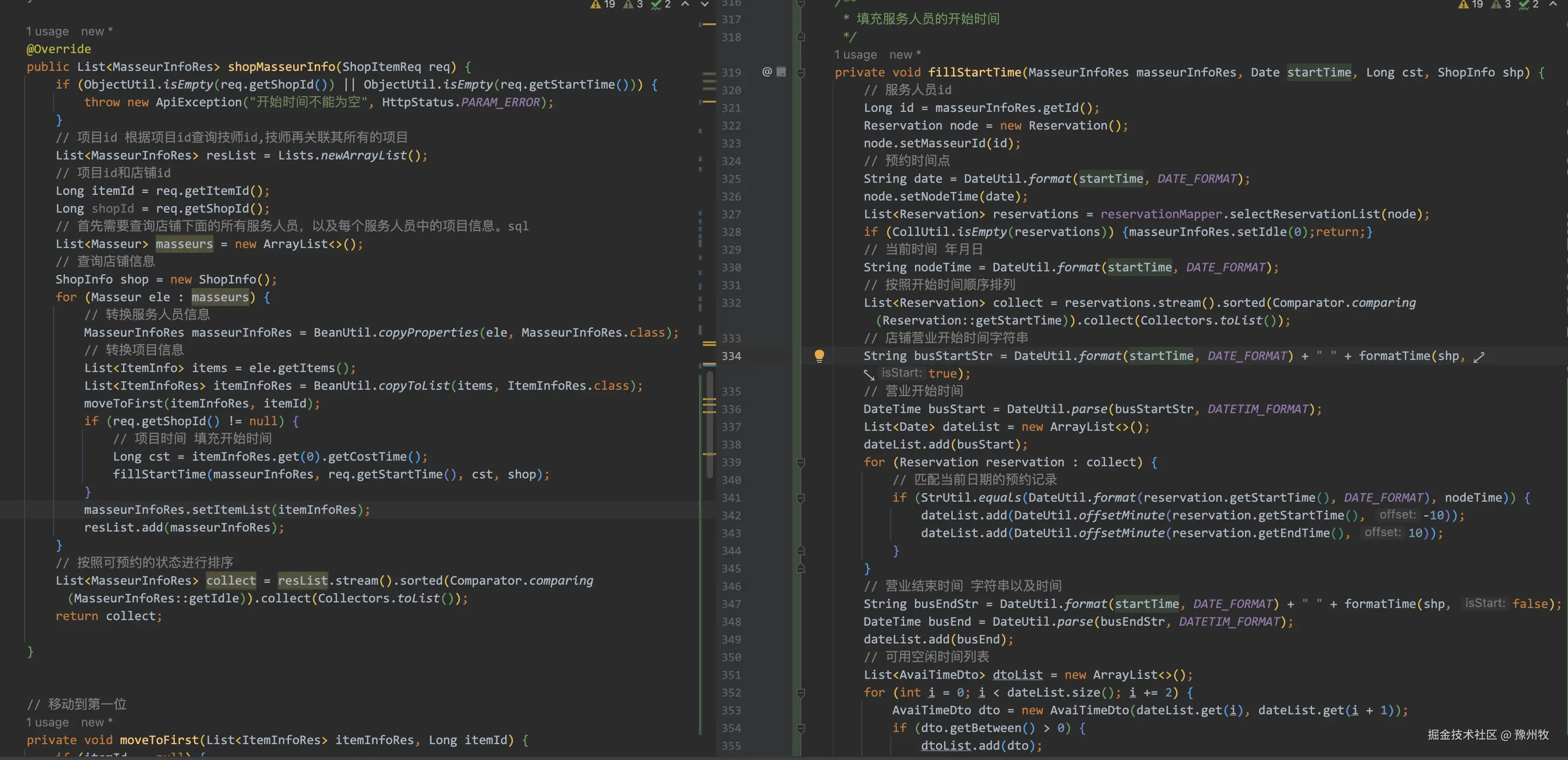Image resolution: width=1568 pixels, height=760 pixels.
Task: Collapse the doc comment fold at line 318
Action: [801, 37]
